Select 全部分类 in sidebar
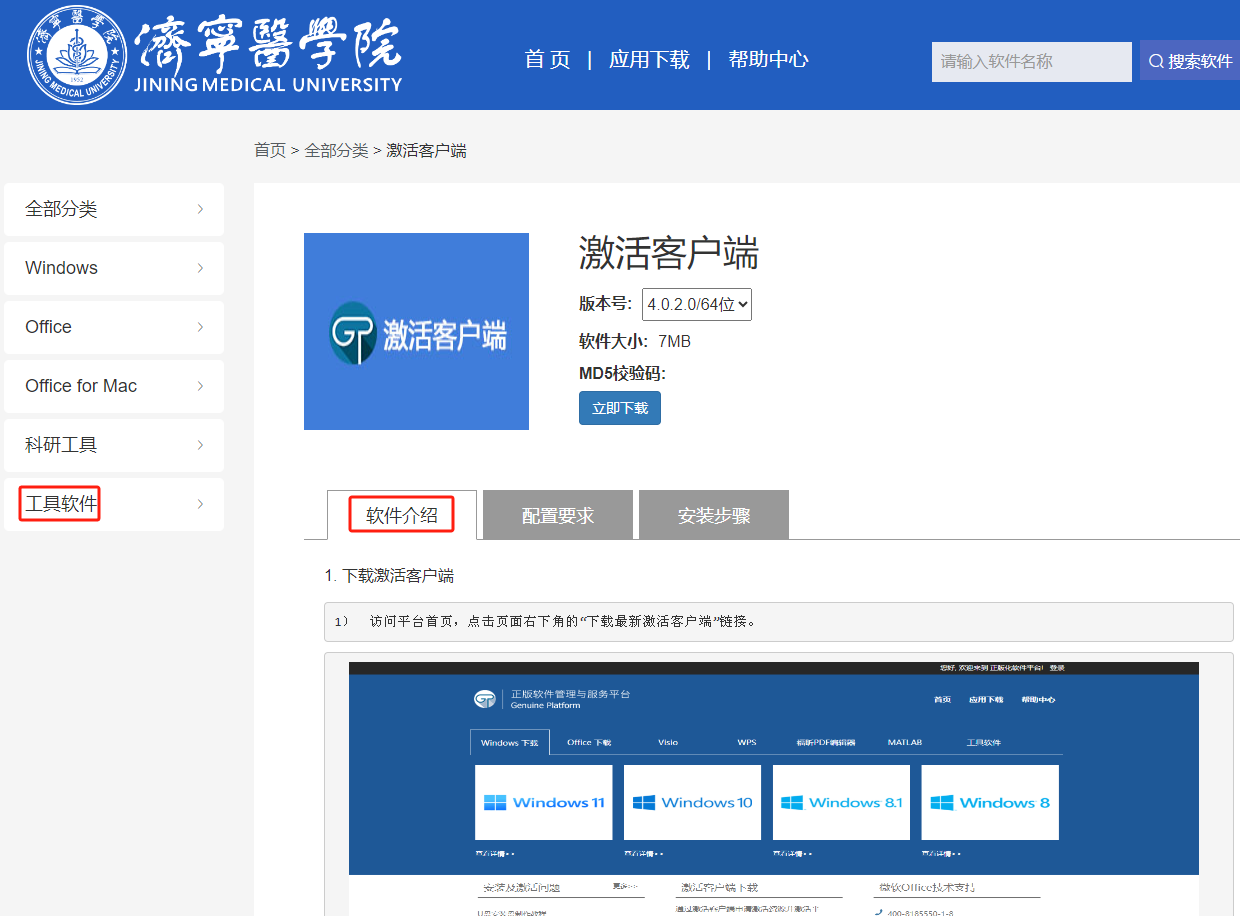 pos(114,209)
